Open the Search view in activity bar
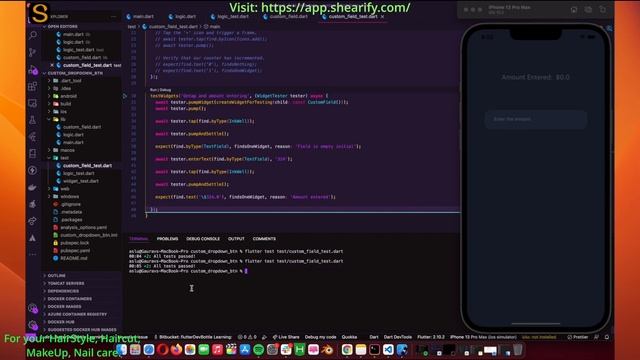The width and height of the screenshot is (640, 360). [33, 36]
